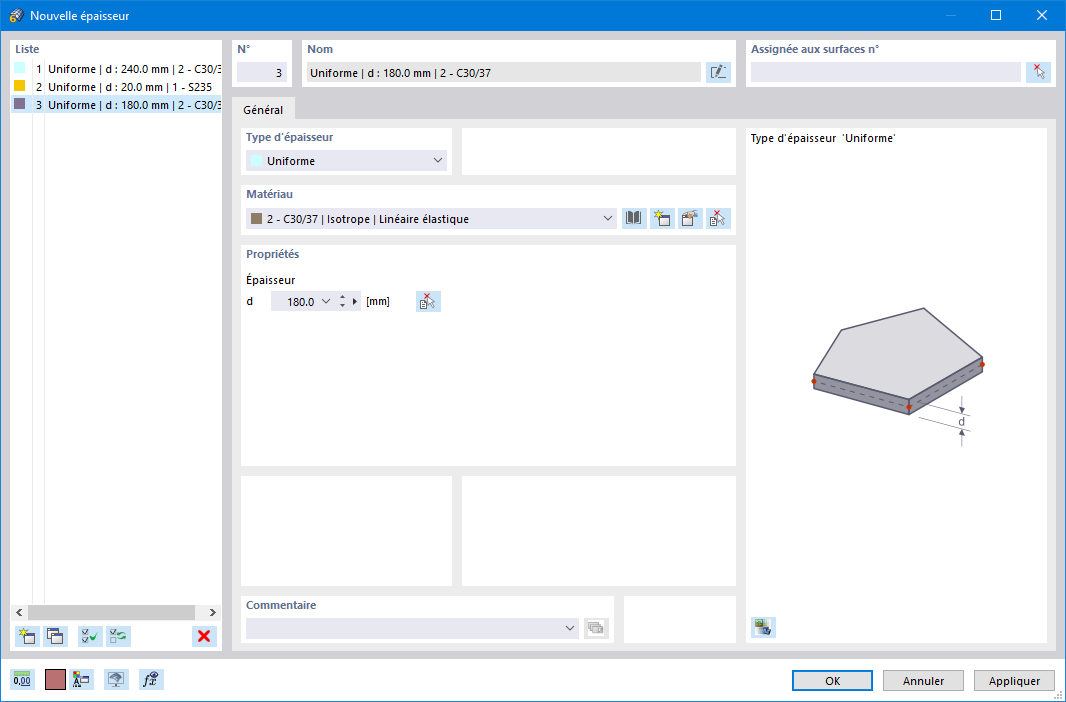1066x702 pixels.
Task: Click the Assignée aux surfaces n° field
Action: coord(886,73)
